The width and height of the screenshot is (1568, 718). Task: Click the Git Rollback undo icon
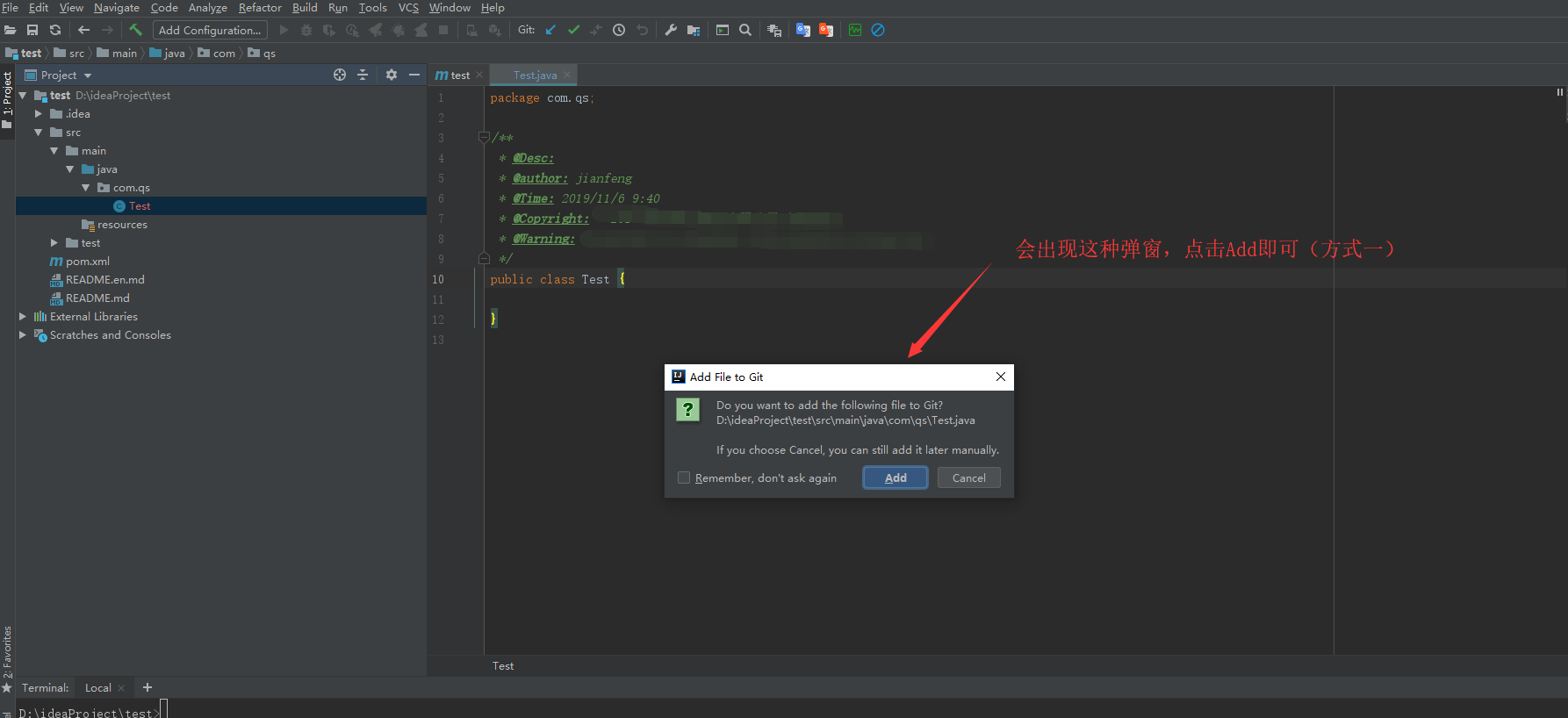coord(642,30)
